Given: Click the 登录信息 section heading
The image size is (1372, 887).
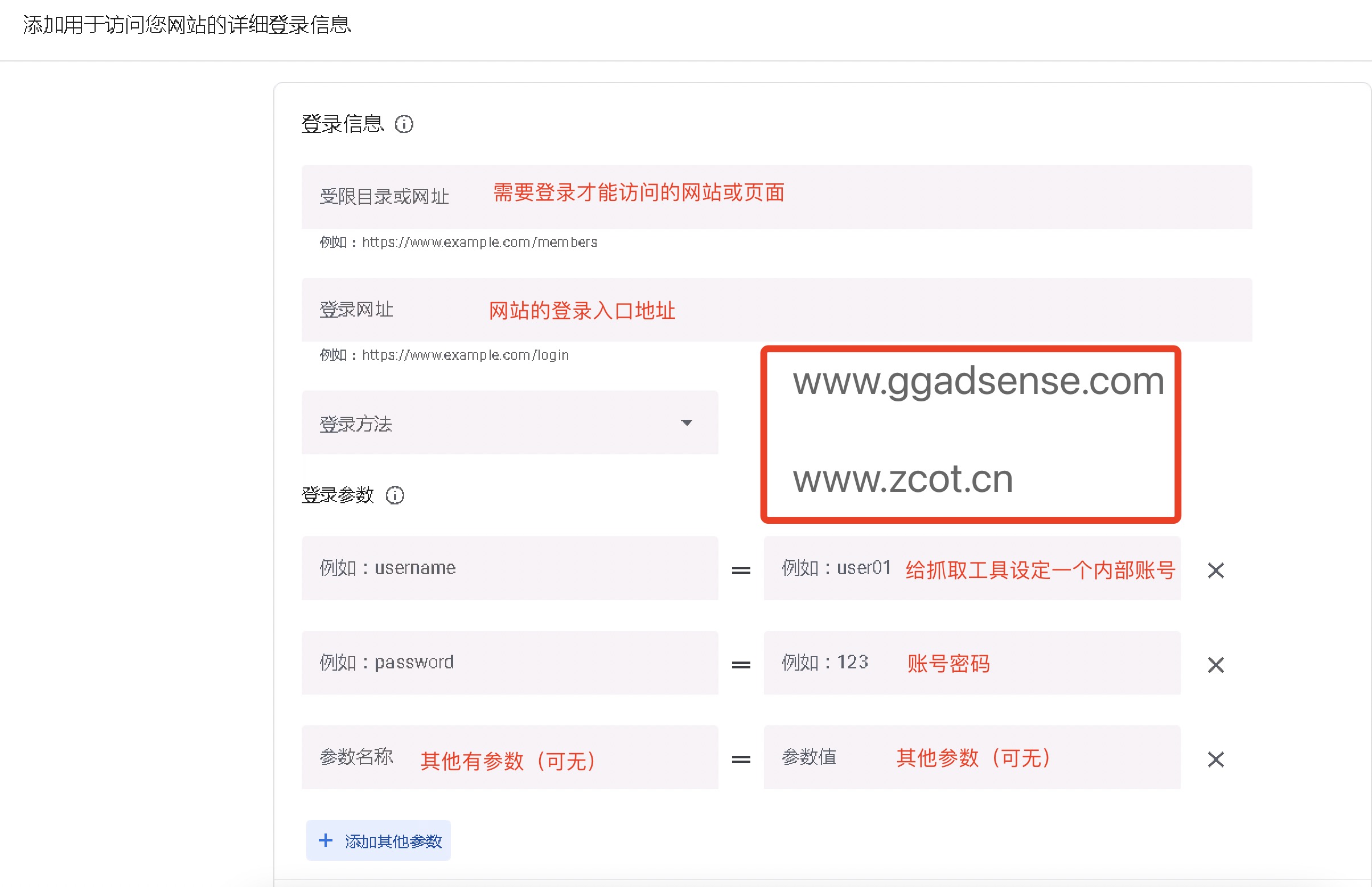Looking at the screenshot, I should [x=342, y=124].
